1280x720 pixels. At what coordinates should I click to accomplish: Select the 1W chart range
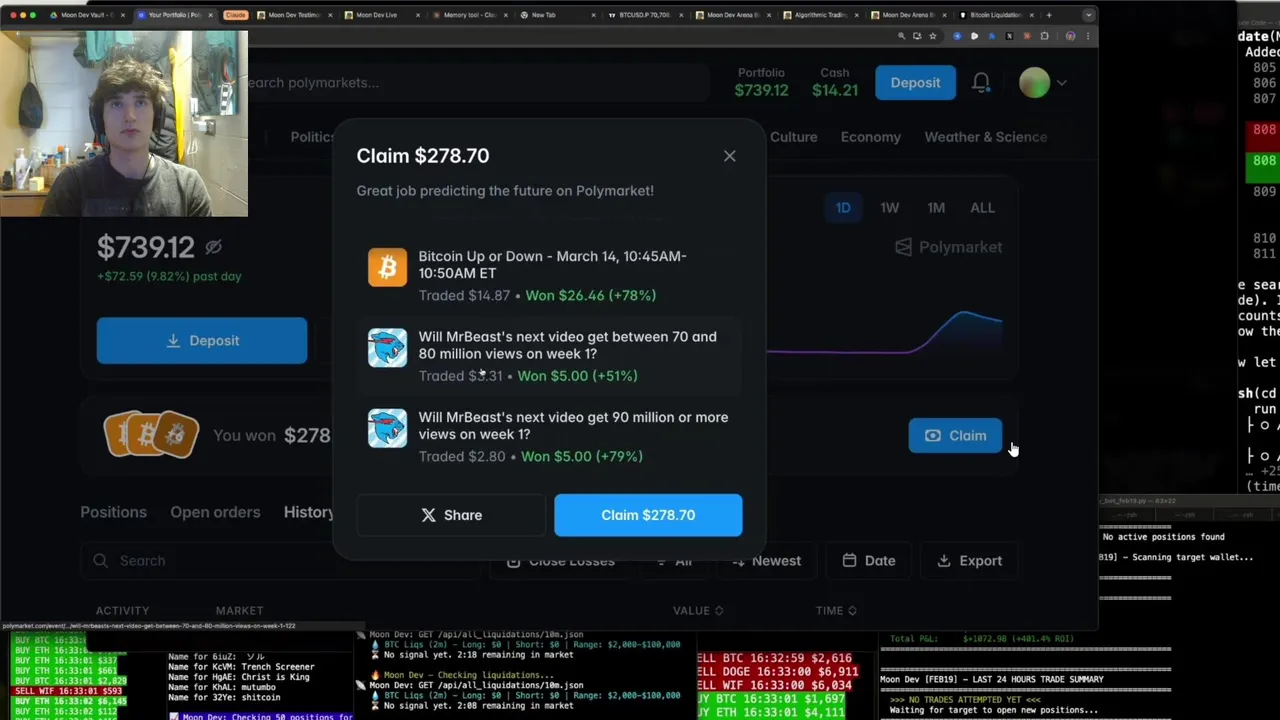point(889,208)
